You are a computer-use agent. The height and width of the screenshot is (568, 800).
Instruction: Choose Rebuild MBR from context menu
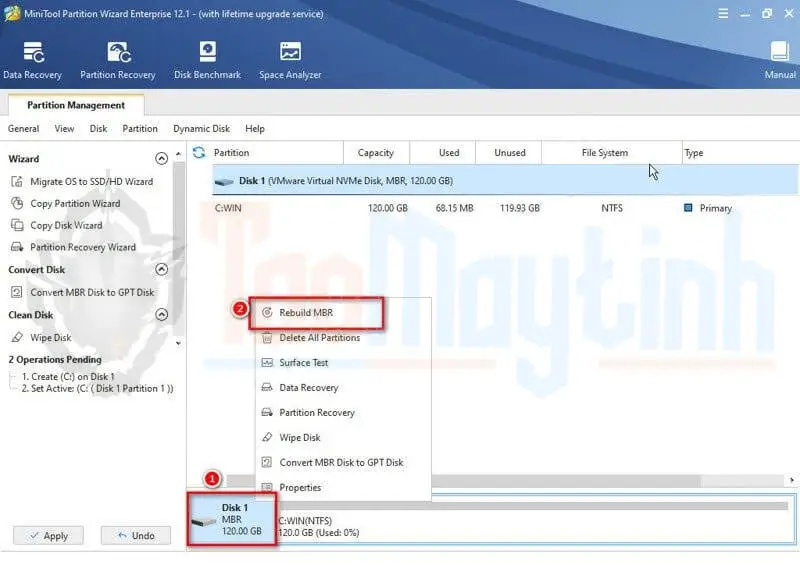click(306, 313)
